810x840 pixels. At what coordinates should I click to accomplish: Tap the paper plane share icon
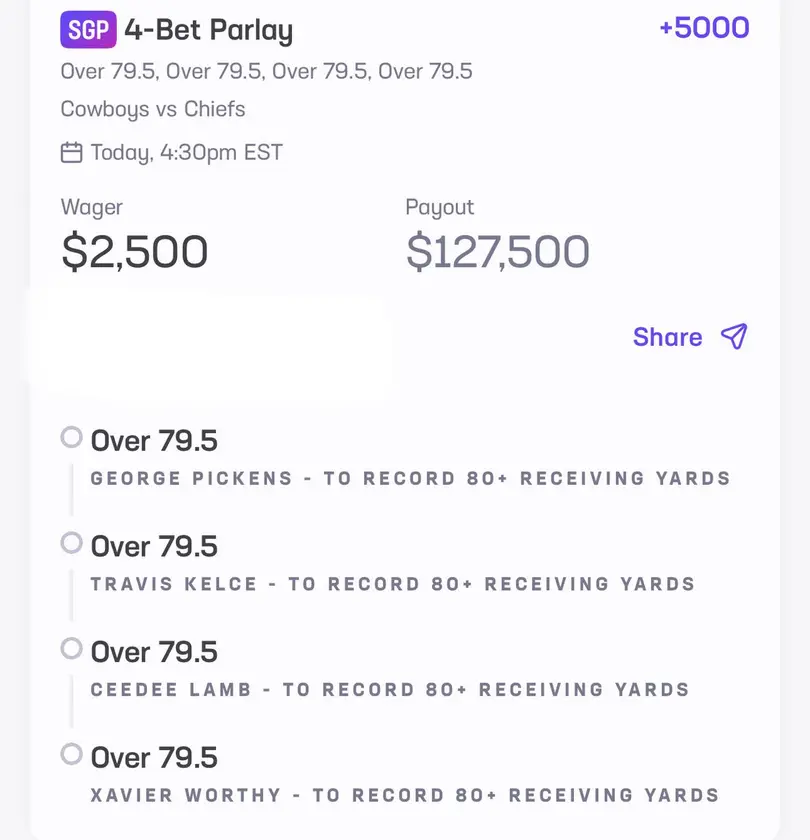click(x=734, y=337)
